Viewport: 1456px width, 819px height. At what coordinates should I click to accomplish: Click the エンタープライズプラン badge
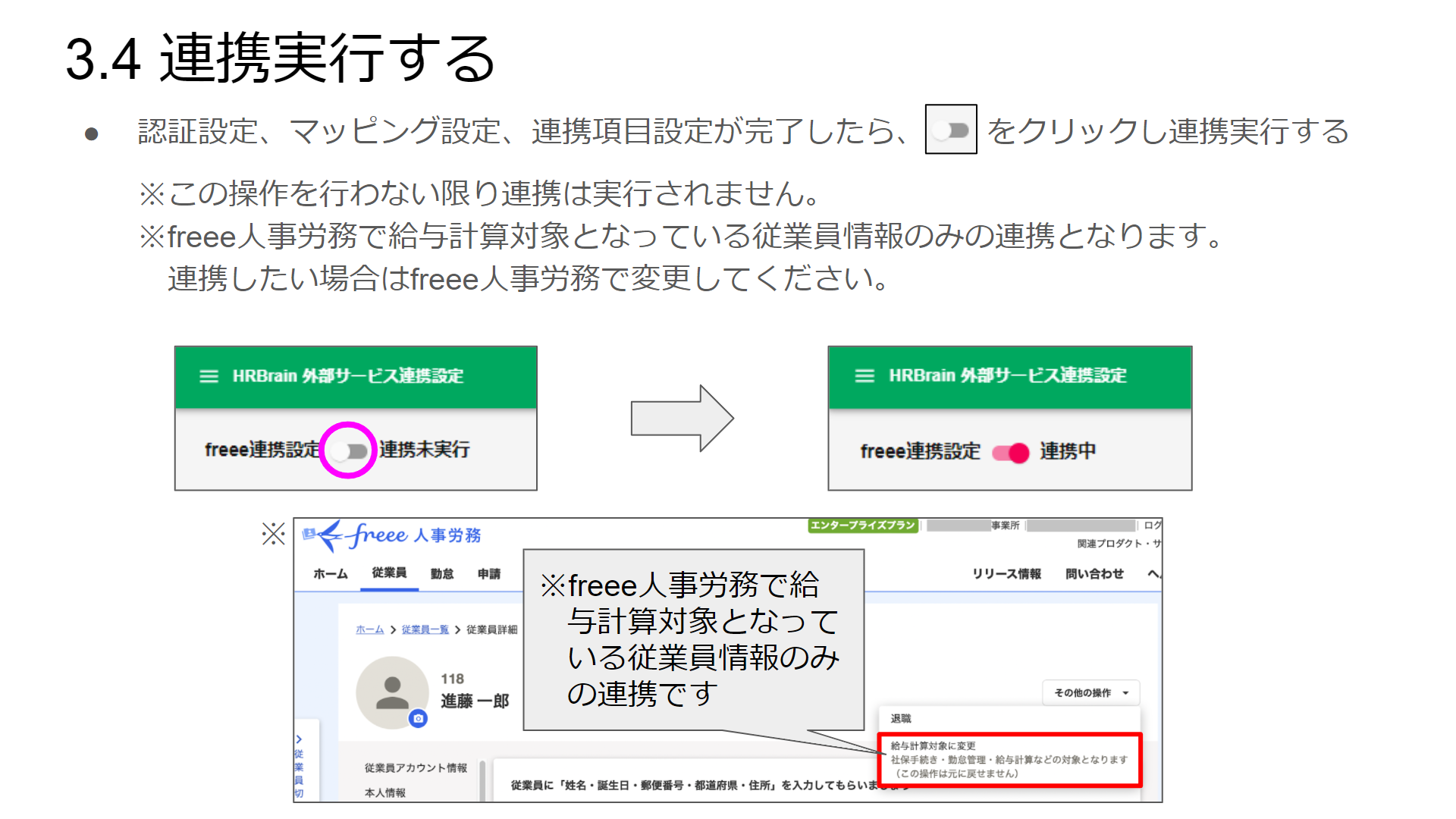[x=863, y=526]
